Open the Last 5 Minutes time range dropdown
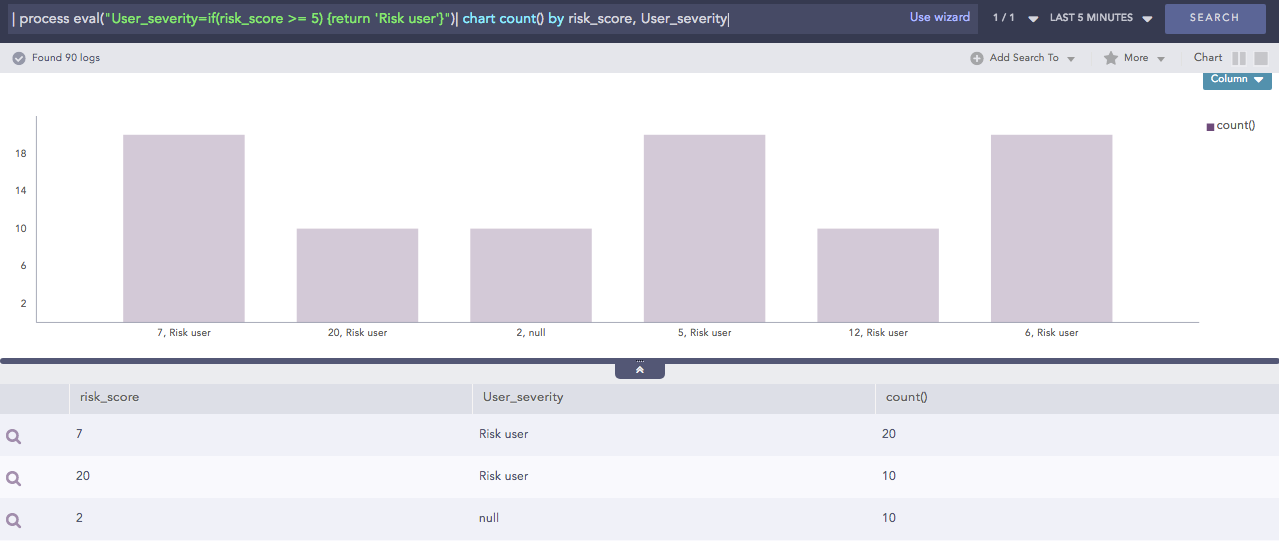Screen dimensions: 1279x541 point(1100,18)
